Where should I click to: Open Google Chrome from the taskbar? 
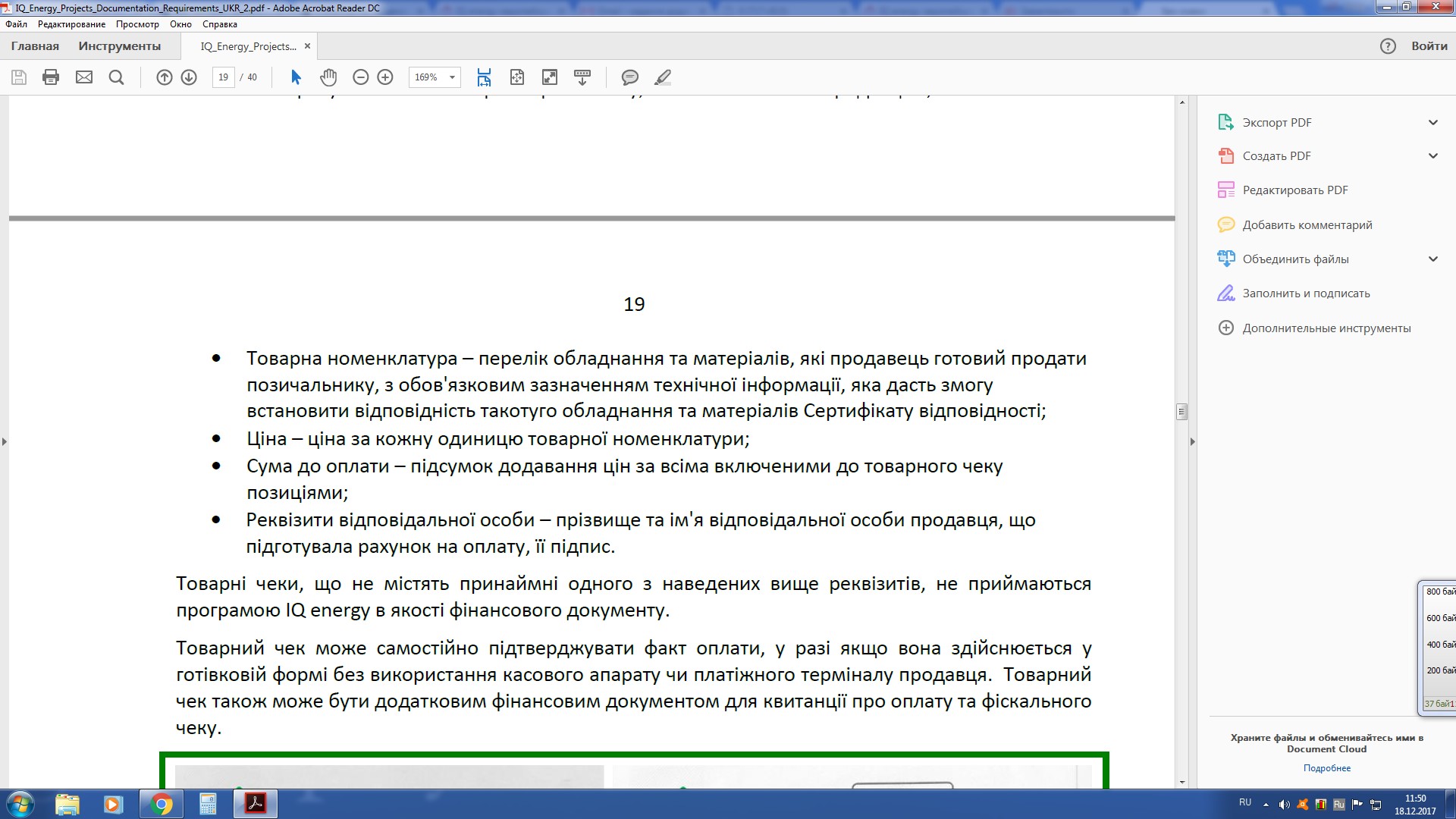click(161, 804)
